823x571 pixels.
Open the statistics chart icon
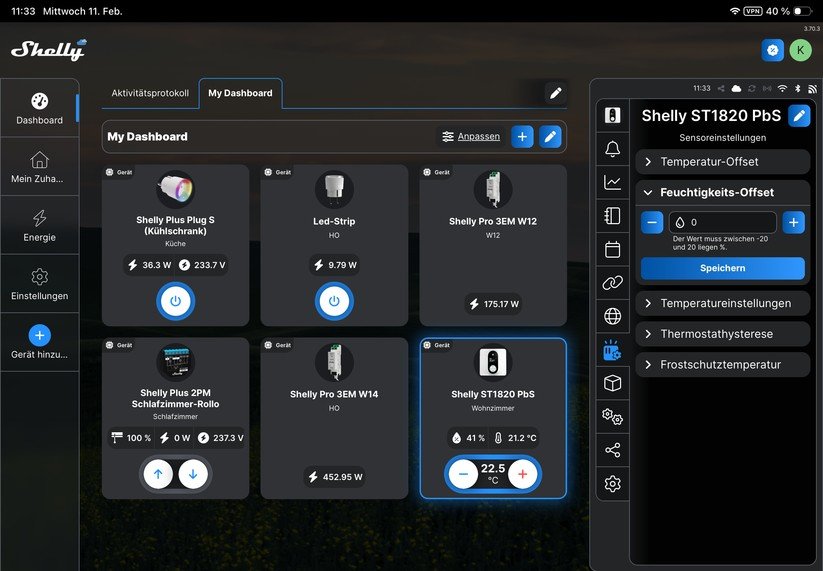613,182
